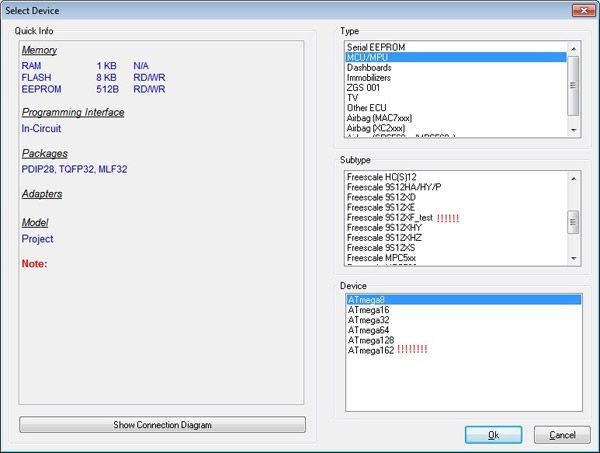Choose Dashboards from the Type list
600x453 pixels.
369,68
